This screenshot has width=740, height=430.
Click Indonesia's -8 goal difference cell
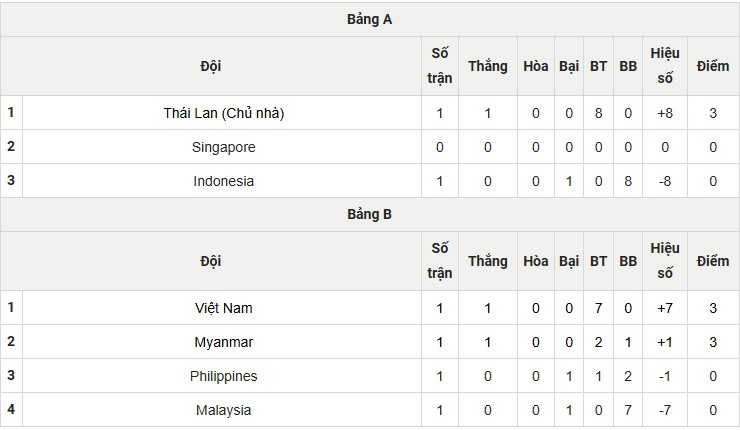click(x=664, y=181)
